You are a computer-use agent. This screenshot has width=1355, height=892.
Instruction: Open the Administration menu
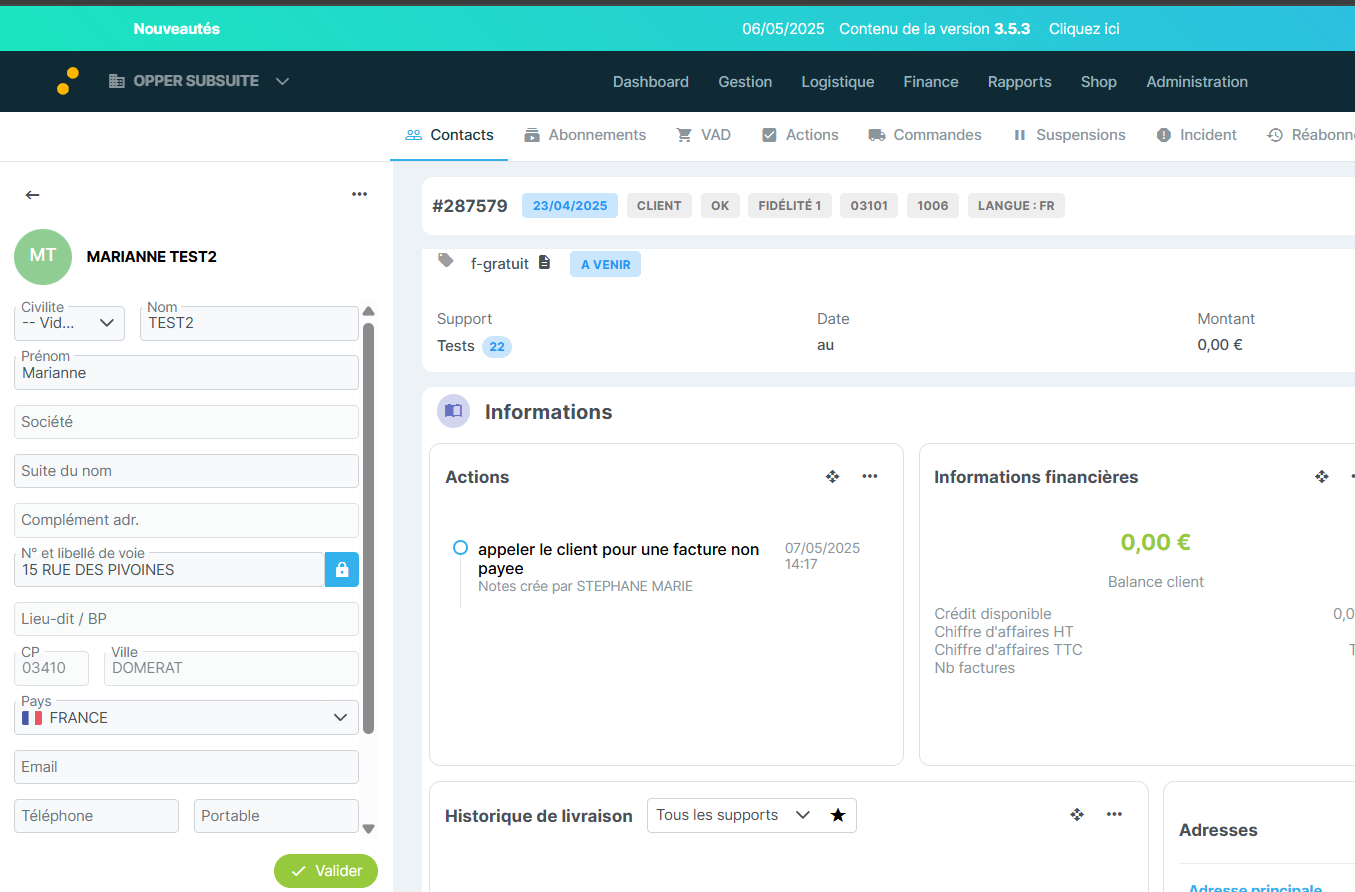tap(1197, 82)
